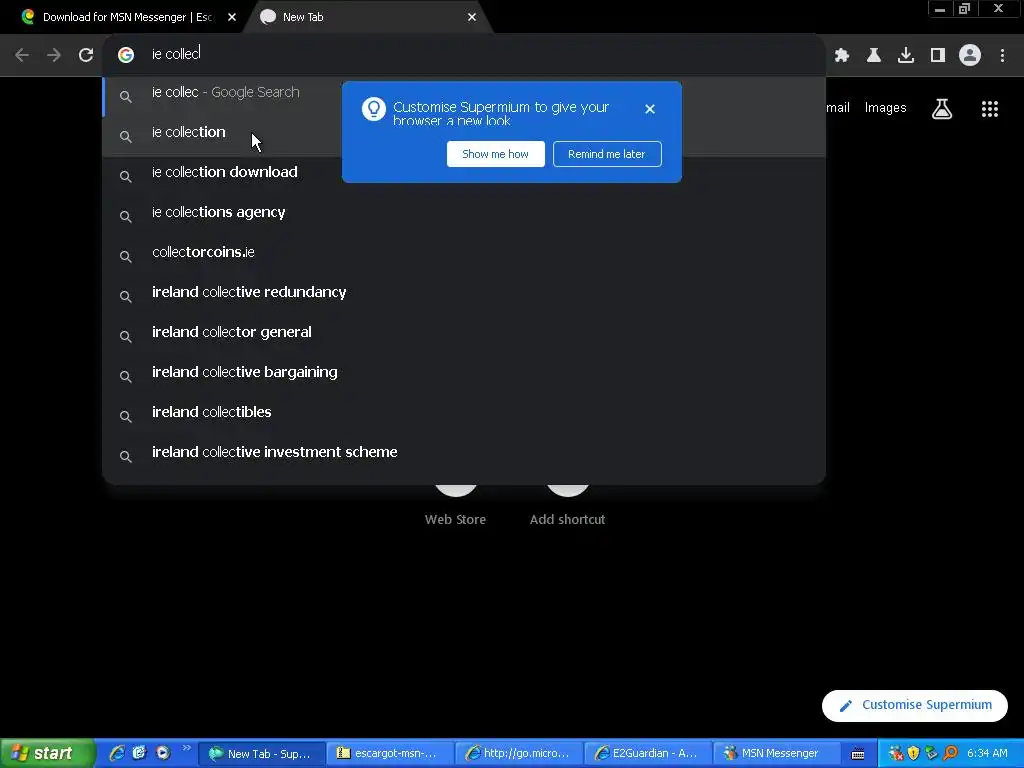Screen dimensions: 1024x768
Task: Open the Extensions puzzle-piece icon
Action: click(842, 56)
